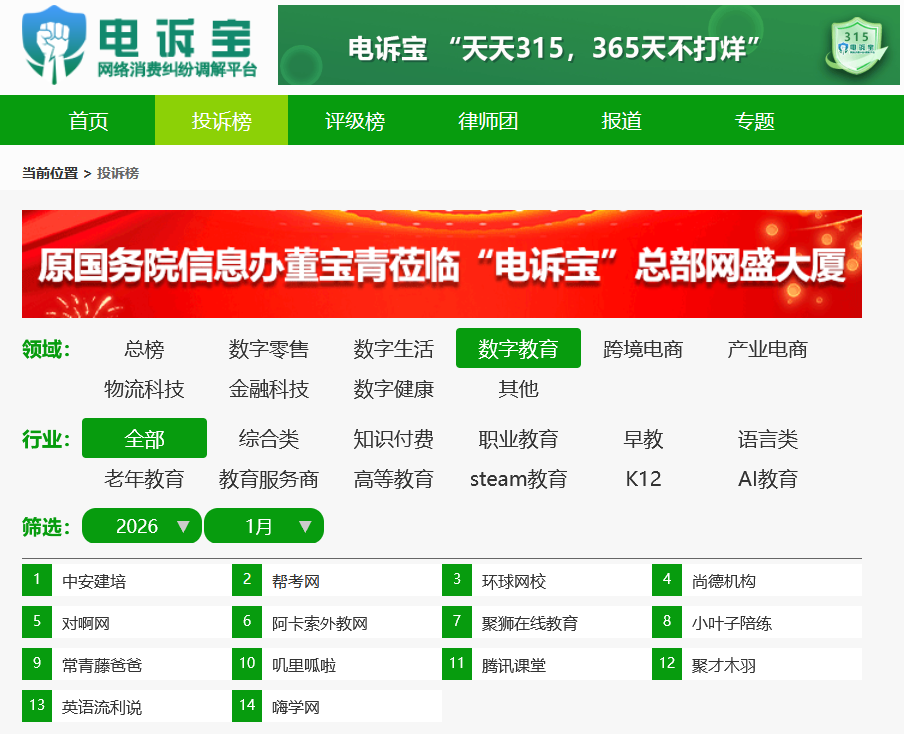Open the 2026 year dropdown
This screenshot has width=904, height=734.
(x=141, y=525)
